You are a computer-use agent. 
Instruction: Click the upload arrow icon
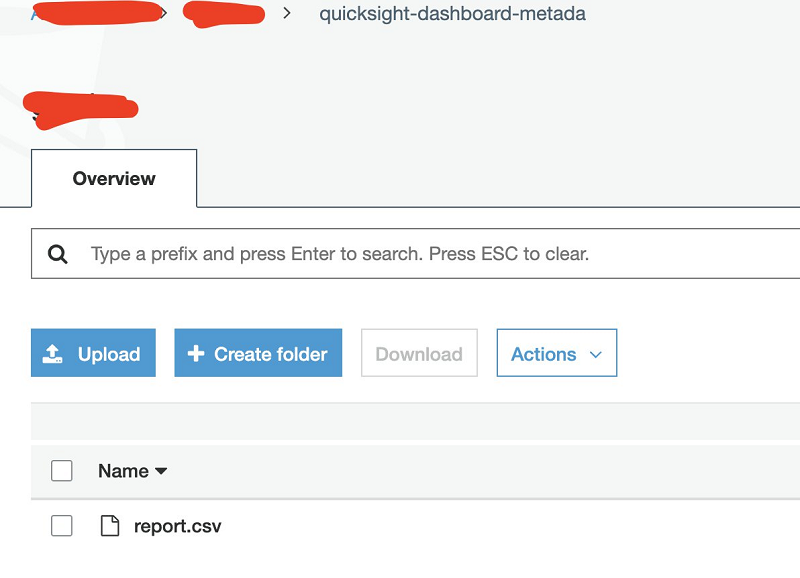pos(52,354)
